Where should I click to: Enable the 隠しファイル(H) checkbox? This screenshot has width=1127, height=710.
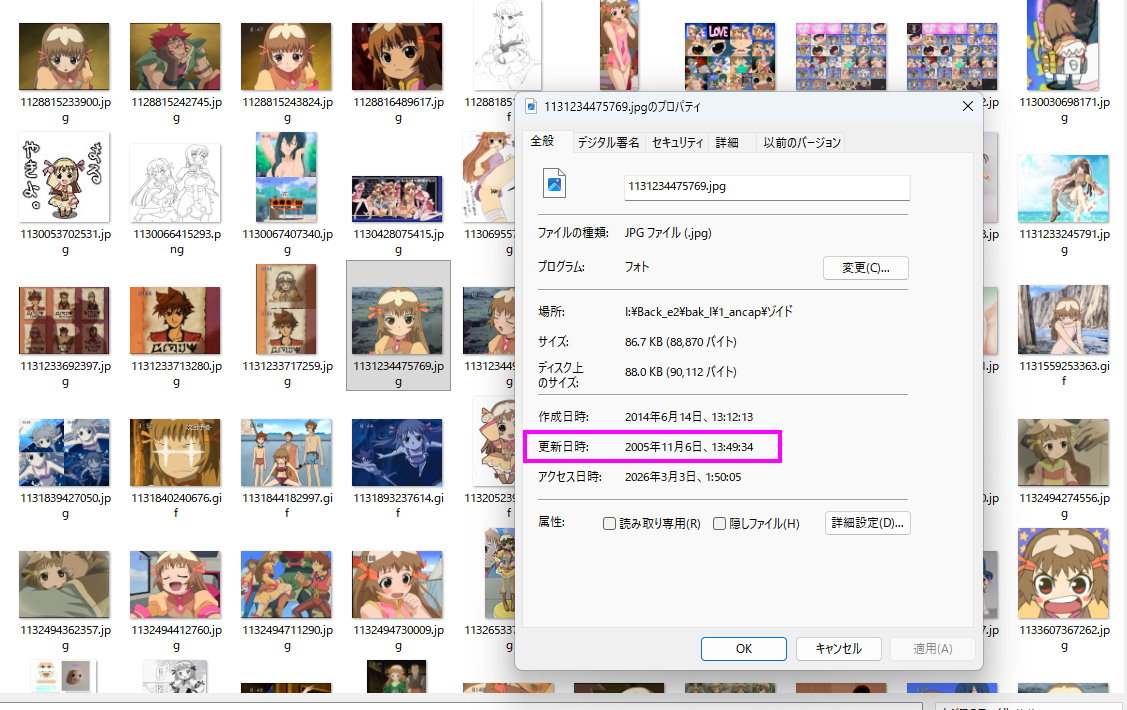pos(719,524)
